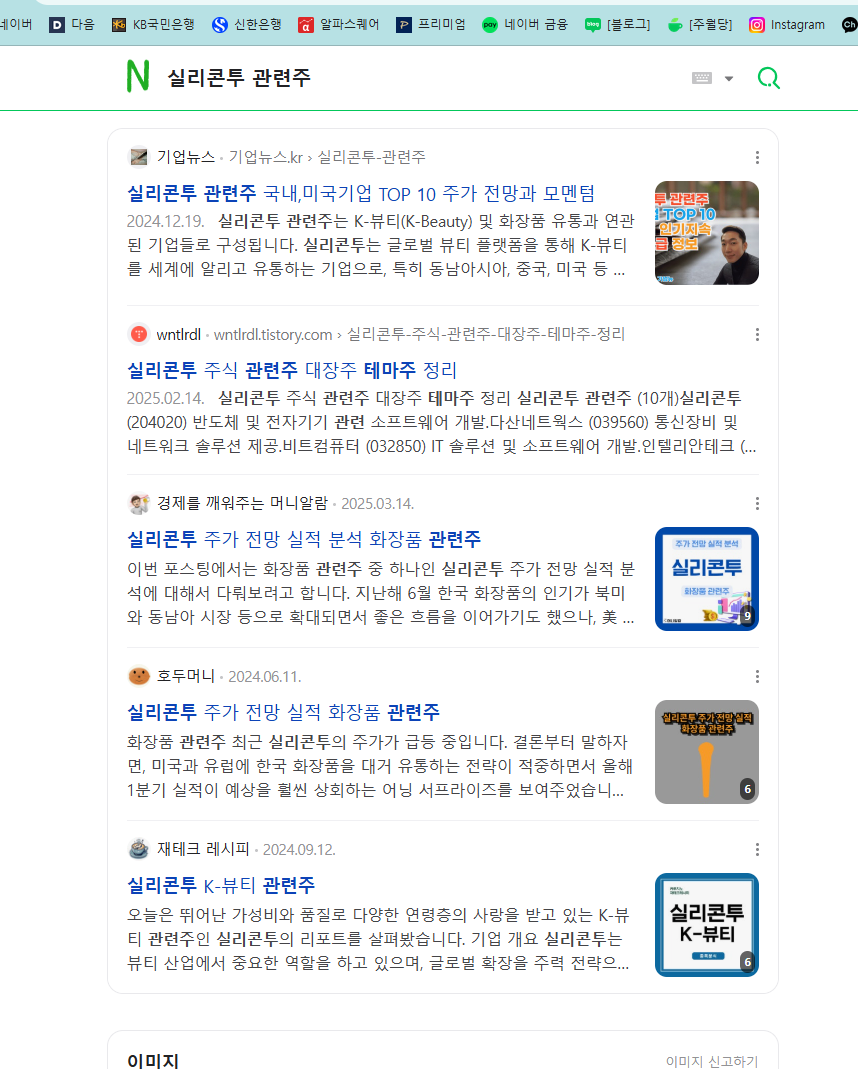Open link 실리콘투 주식 관련주 대장주 테마주 정리

click(292, 370)
